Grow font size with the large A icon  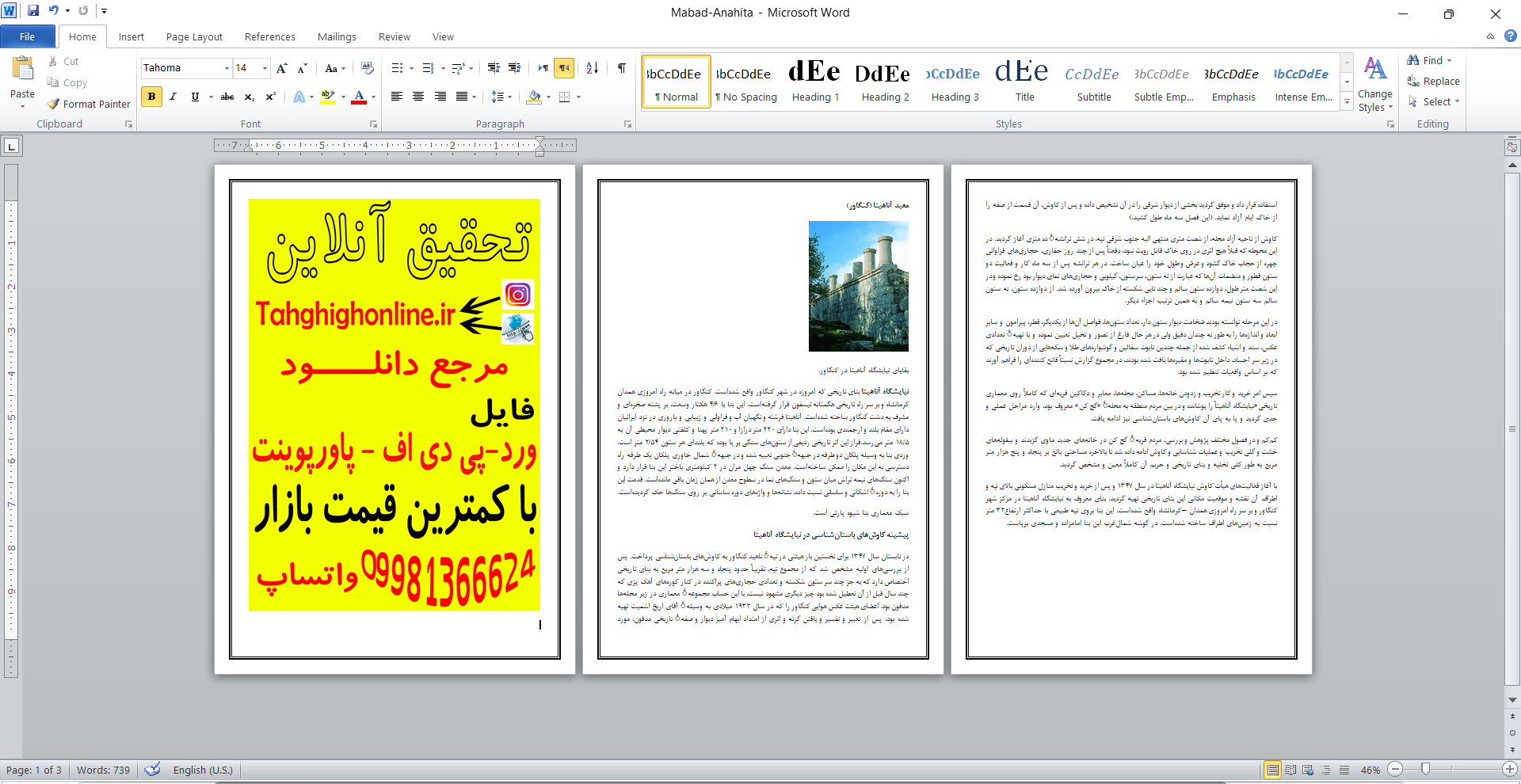point(281,68)
